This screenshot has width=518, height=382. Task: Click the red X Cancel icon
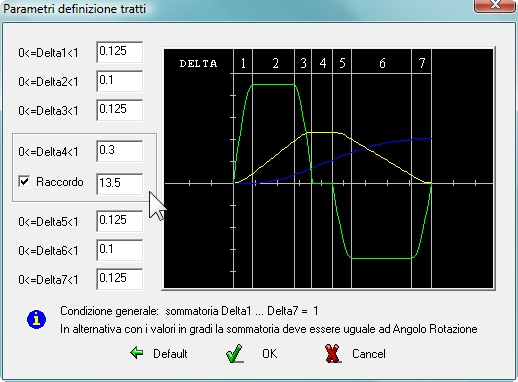click(x=332, y=353)
